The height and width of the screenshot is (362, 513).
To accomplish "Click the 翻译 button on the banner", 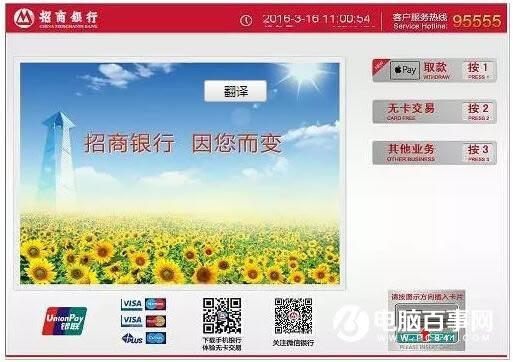I will [x=236, y=91].
